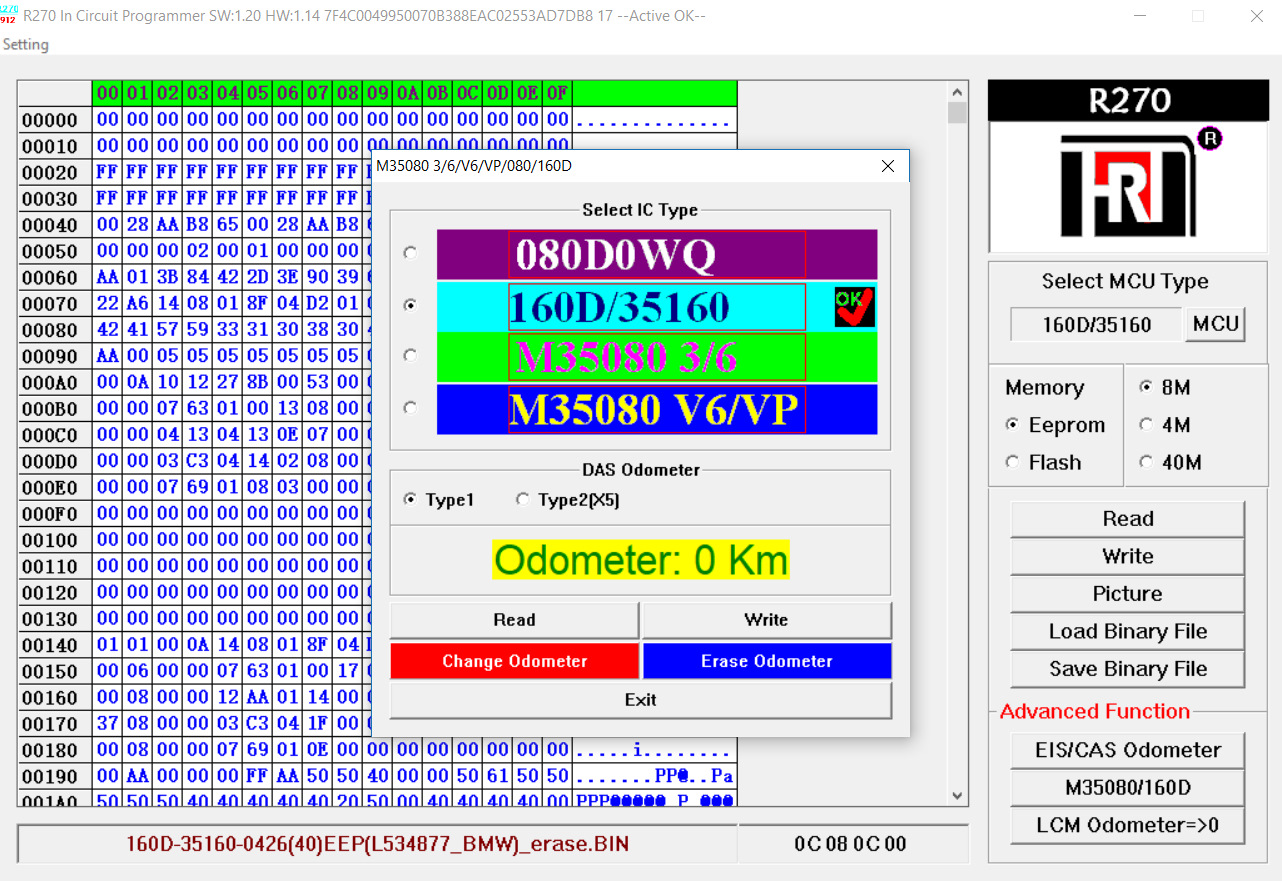Click the MCU selector button

pyautogui.click(x=1216, y=323)
